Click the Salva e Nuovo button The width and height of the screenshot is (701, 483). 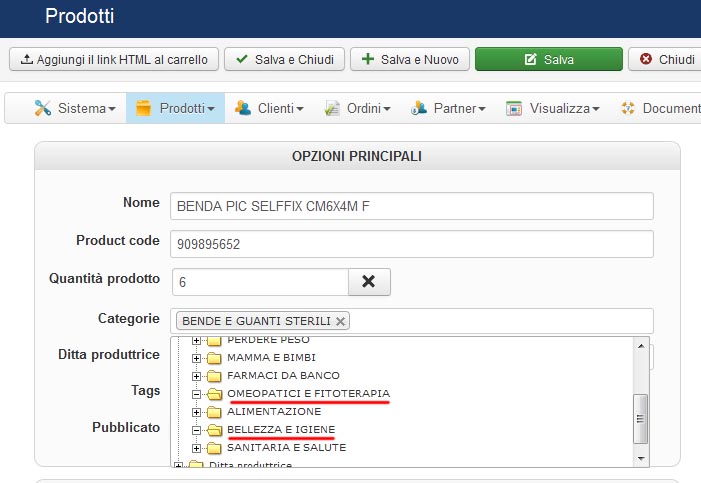(410, 59)
